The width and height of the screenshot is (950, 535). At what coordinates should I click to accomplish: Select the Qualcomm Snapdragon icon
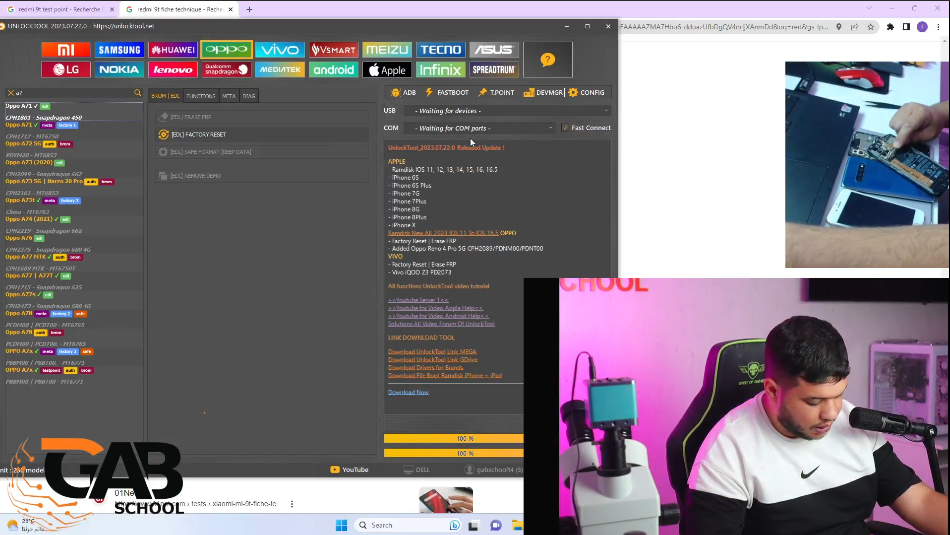click(226, 70)
